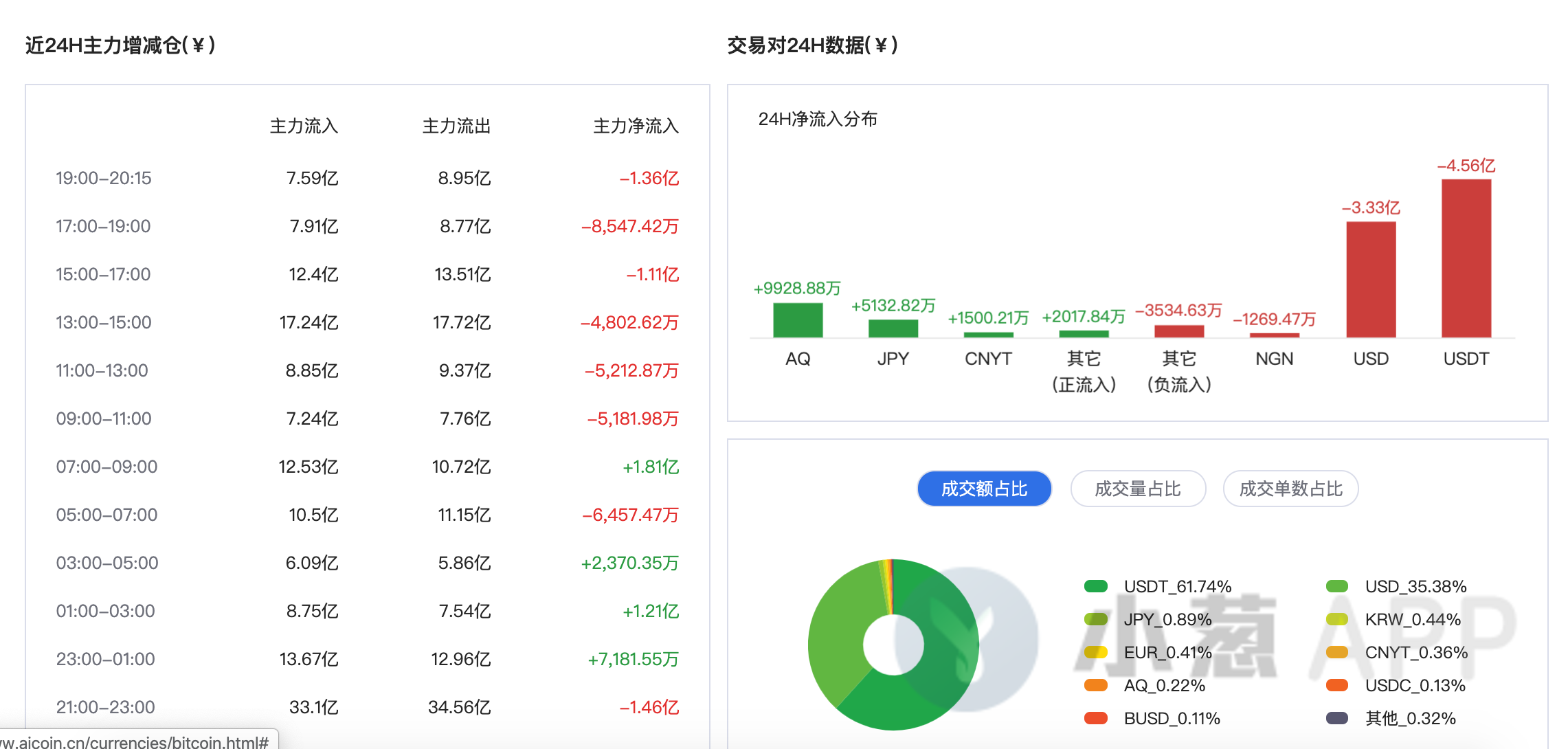Click the AQ green bar in chart
1568x749 pixels.
(798, 320)
